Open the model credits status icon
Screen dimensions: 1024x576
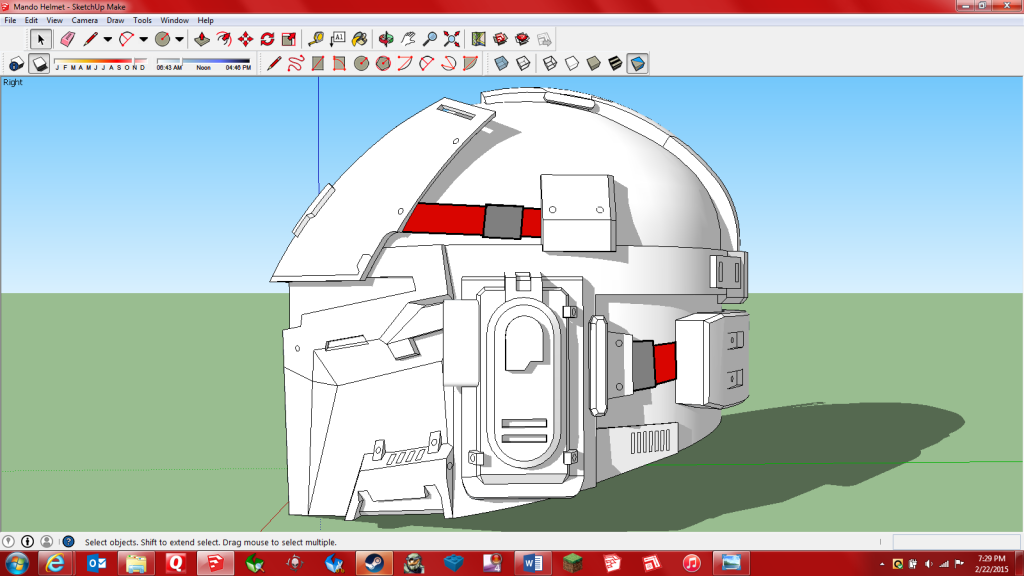pyautogui.click(x=27, y=541)
